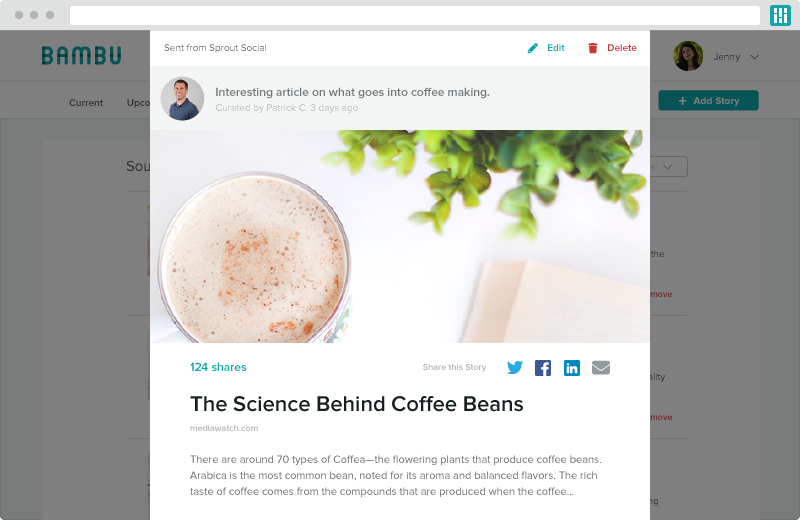Viewport: 800px width, 520px height.
Task: Click the browser address bar
Action: [x=415, y=15]
